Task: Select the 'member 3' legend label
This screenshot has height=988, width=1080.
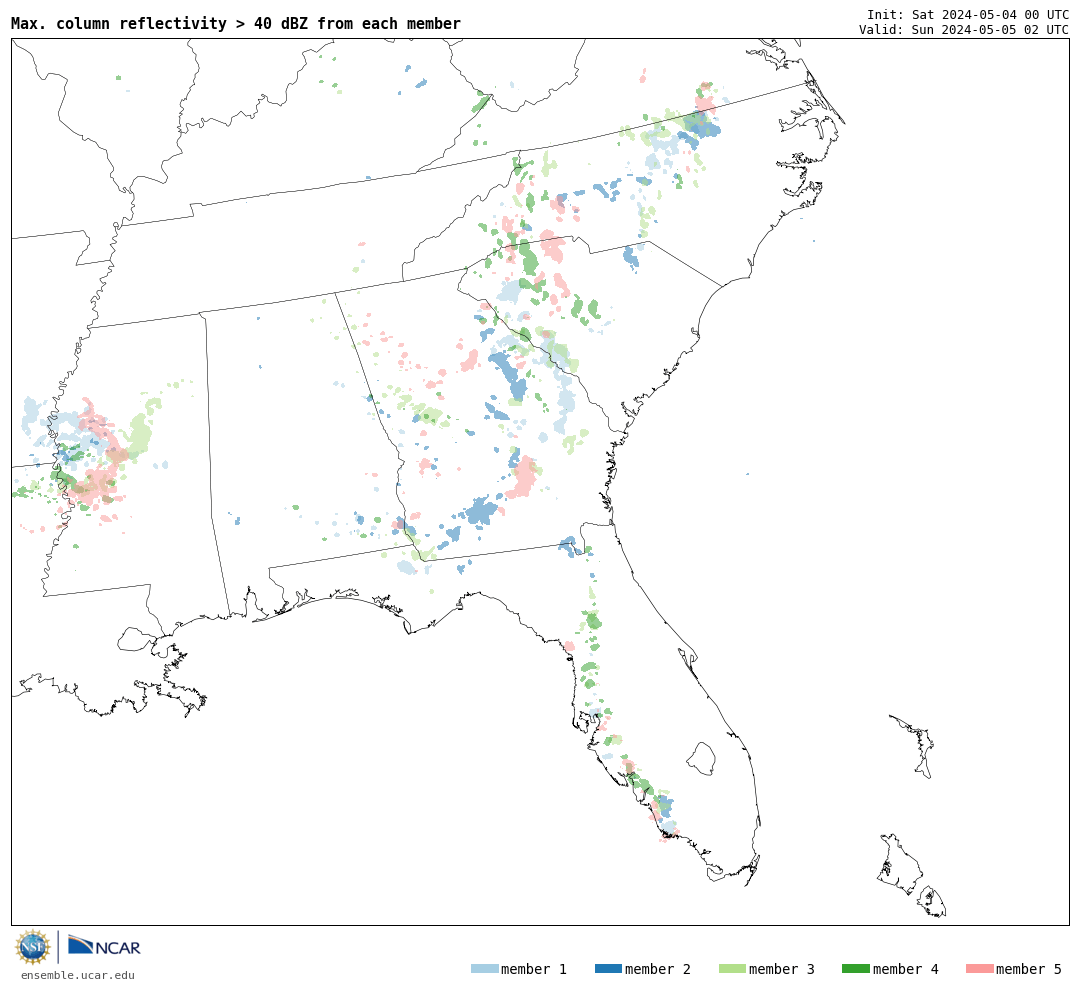Action: 782,969
